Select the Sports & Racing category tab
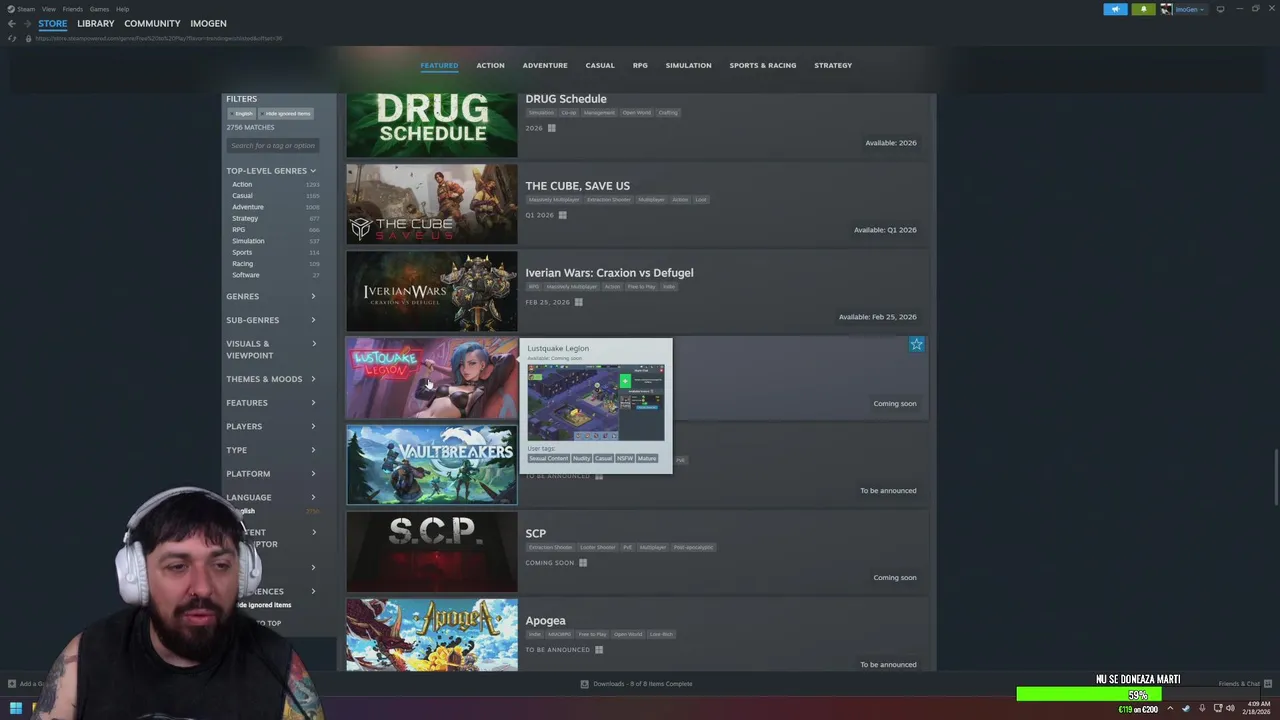Screen dimensions: 1280x720 pos(763,65)
